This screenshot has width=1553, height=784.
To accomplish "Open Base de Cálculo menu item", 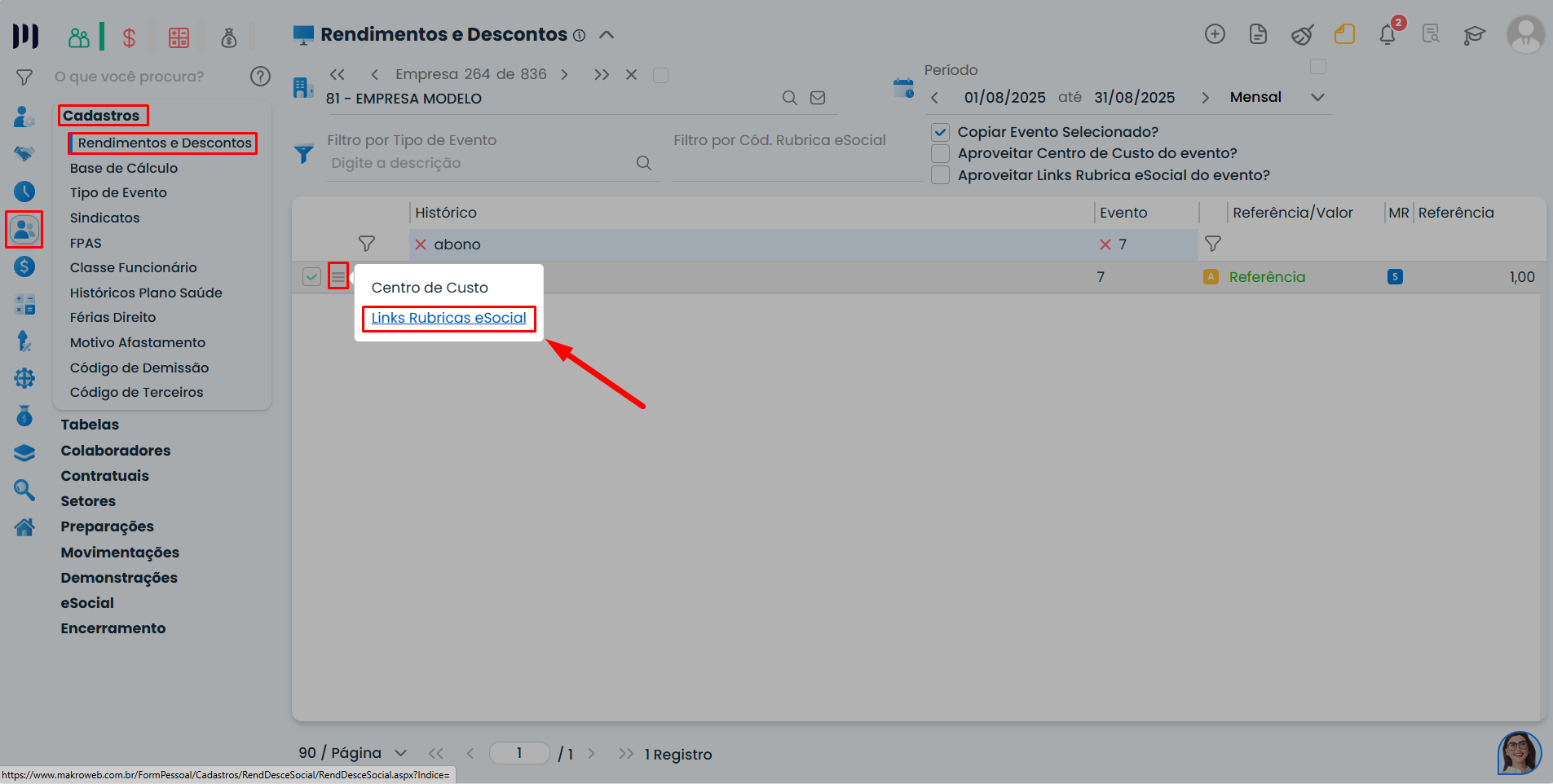I will click(x=124, y=168).
